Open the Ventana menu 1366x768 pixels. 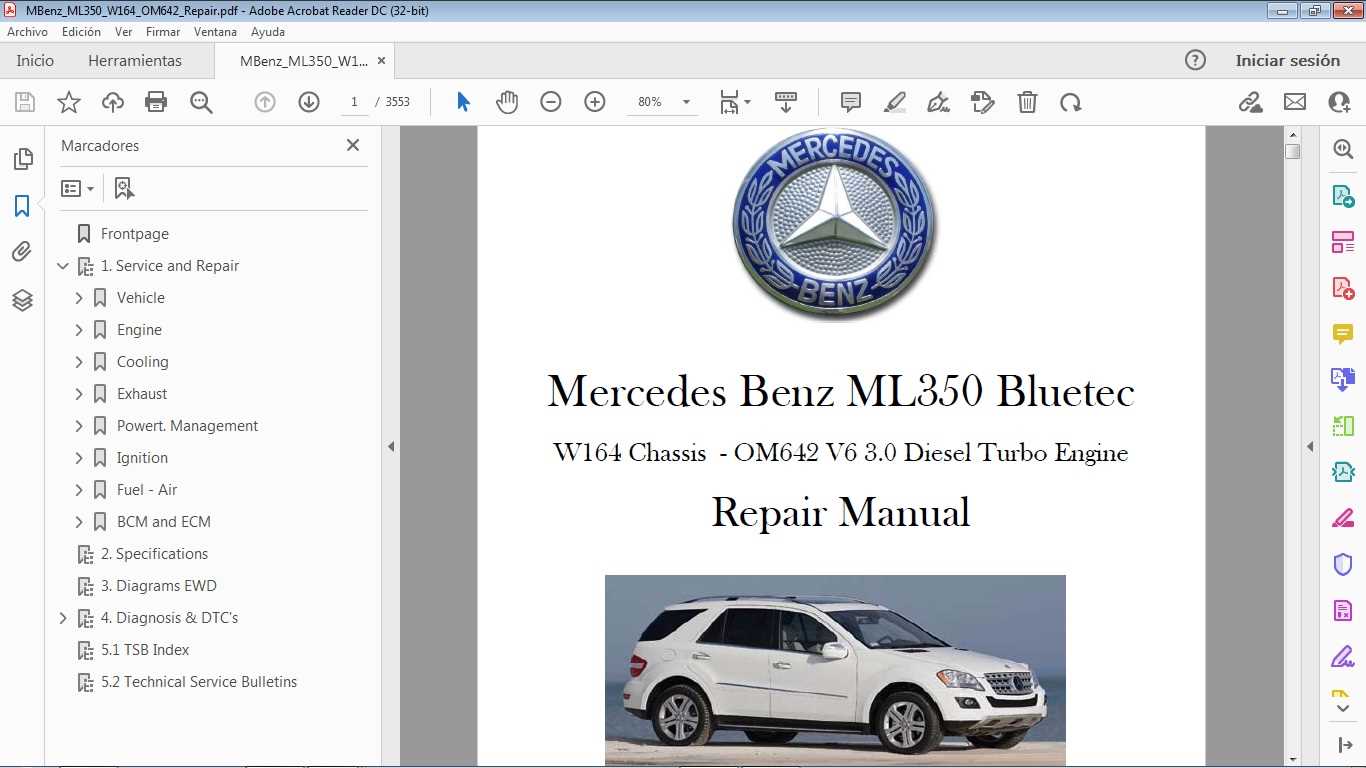tap(216, 32)
